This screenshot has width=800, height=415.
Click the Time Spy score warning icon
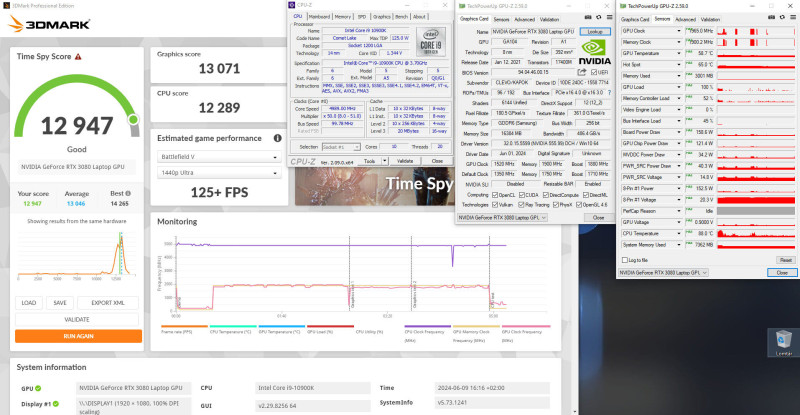78,57
